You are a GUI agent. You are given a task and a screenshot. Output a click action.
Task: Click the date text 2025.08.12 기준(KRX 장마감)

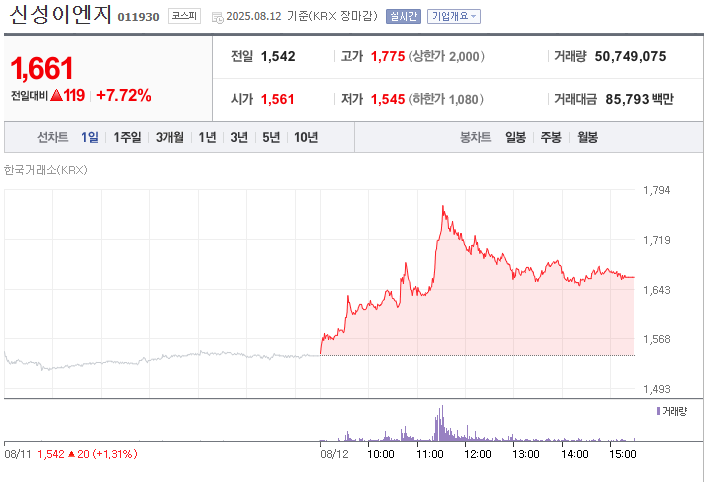pyautogui.click(x=302, y=16)
